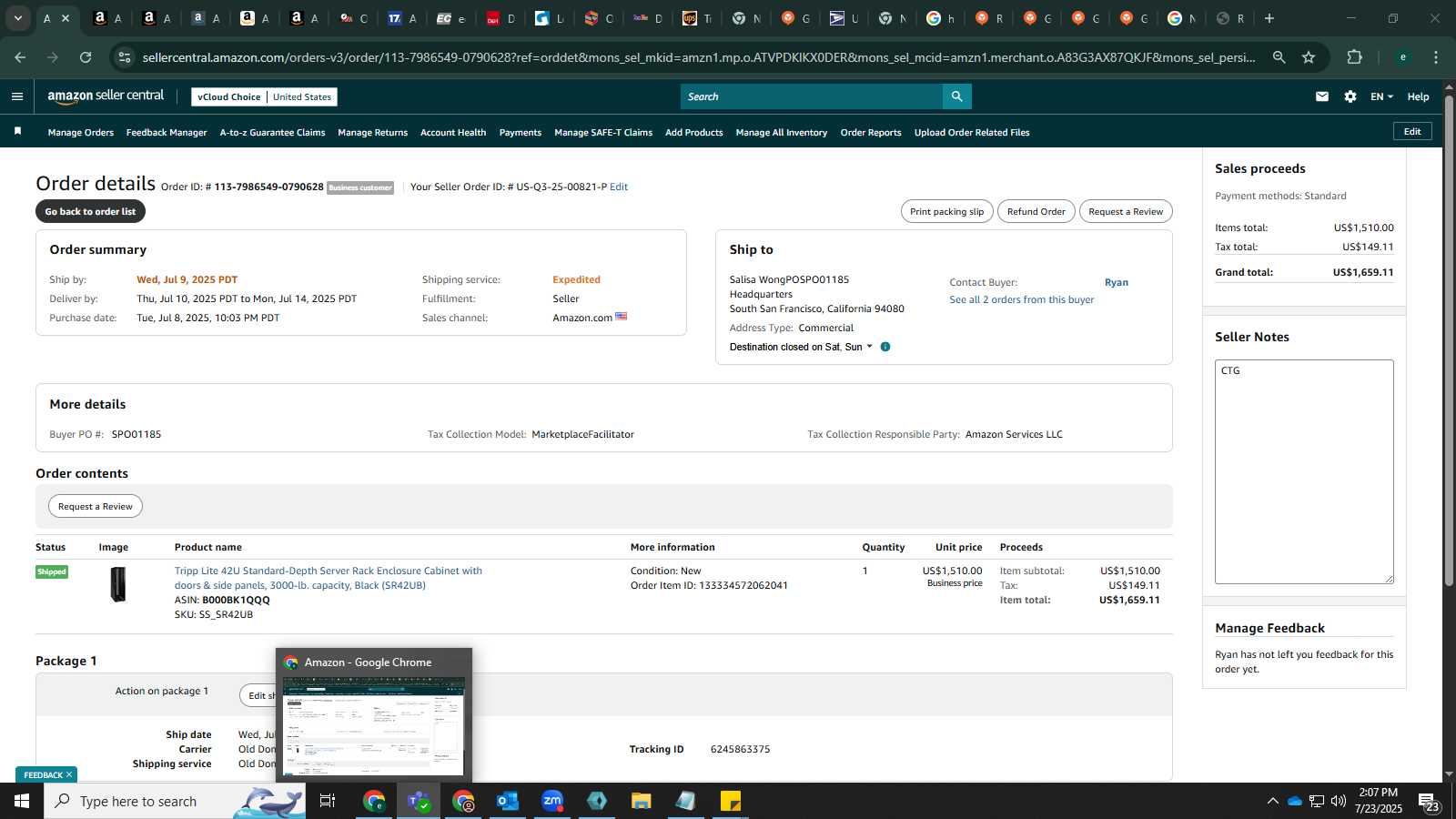Viewport: 1456px width, 819px height.
Task: Open Task View on the taskbar
Action: pos(328,801)
